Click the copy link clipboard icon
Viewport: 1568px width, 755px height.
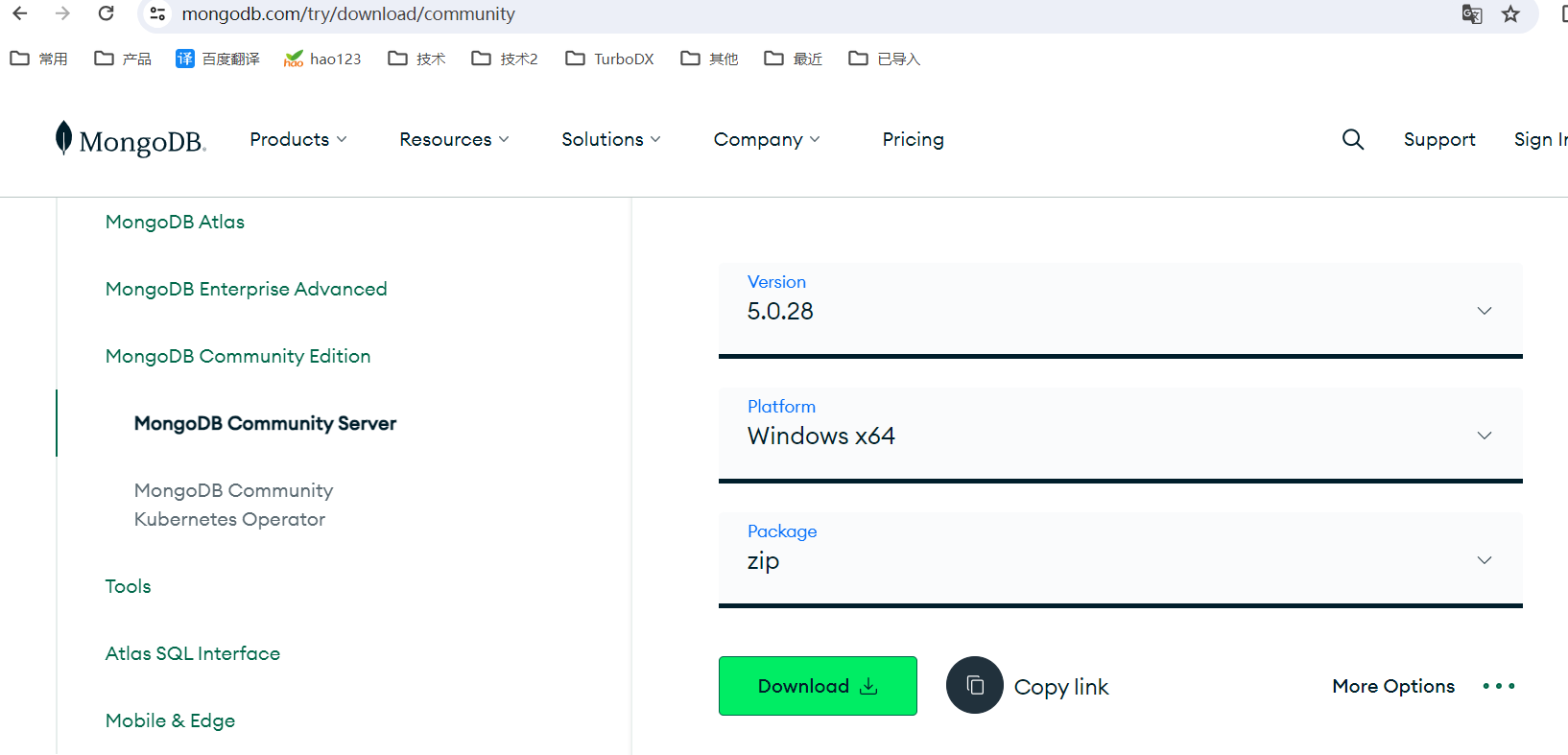tap(975, 685)
